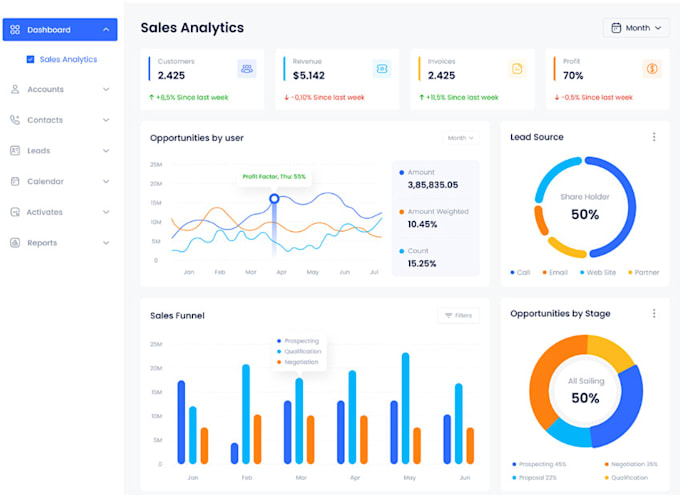Click the dark-blue bar for Feb

pyautogui.click(x=235, y=453)
